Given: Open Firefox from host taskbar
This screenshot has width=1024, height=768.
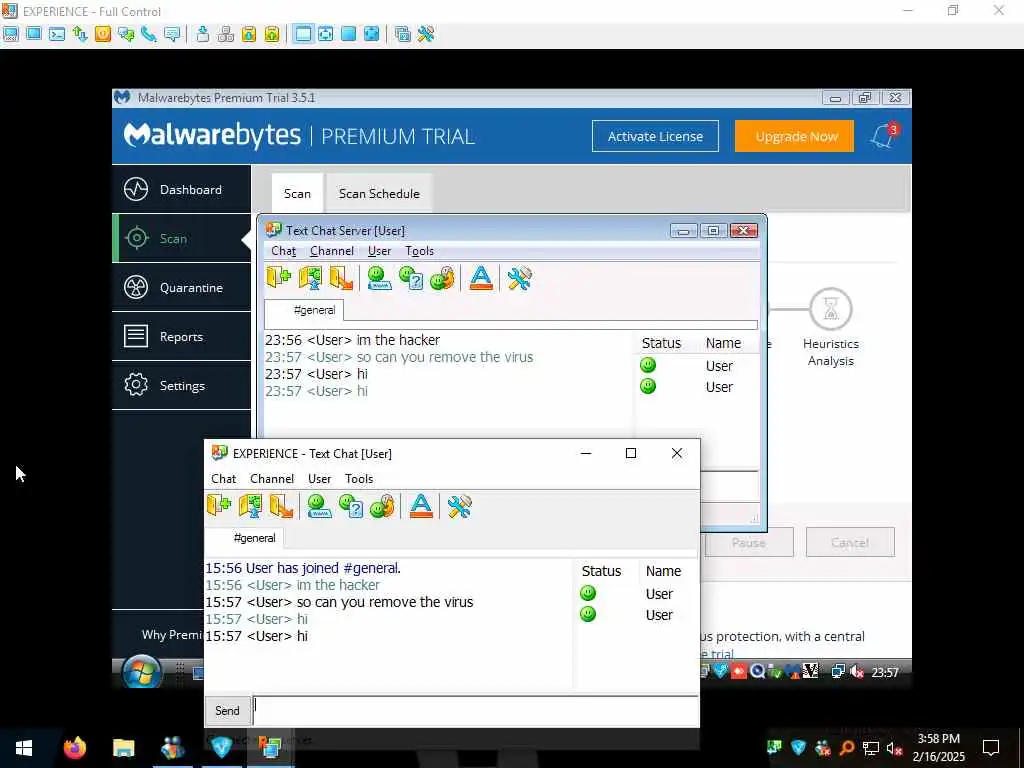Looking at the screenshot, I should 74,747.
